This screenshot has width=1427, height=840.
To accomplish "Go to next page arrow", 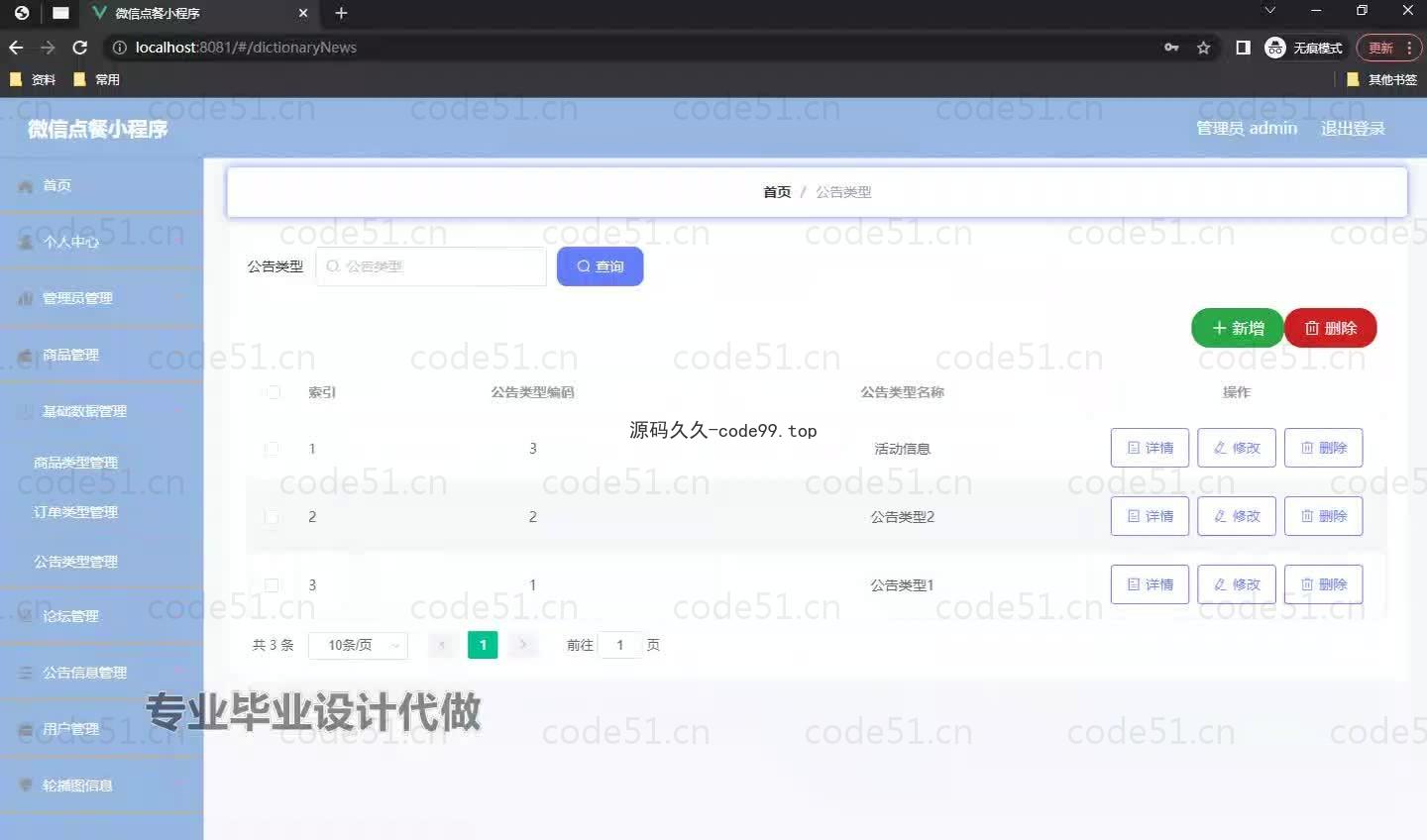I will [x=522, y=645].
